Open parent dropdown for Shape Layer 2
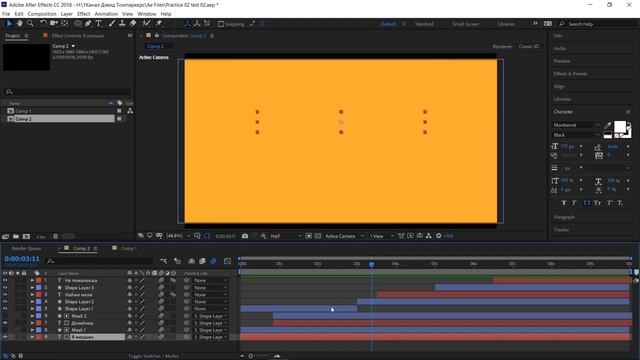This screenshot has height=360, width=640. tap(211, 302)
